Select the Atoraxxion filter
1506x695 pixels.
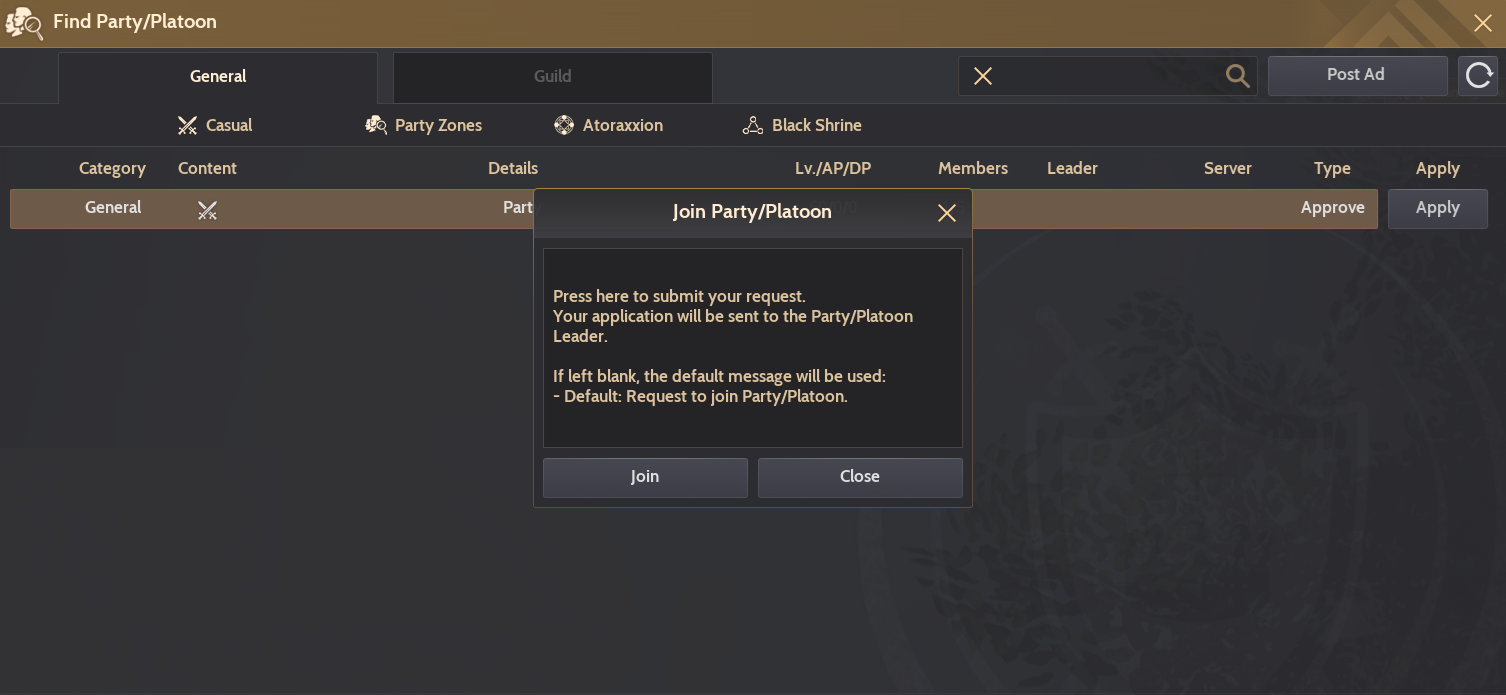[608, 126]
